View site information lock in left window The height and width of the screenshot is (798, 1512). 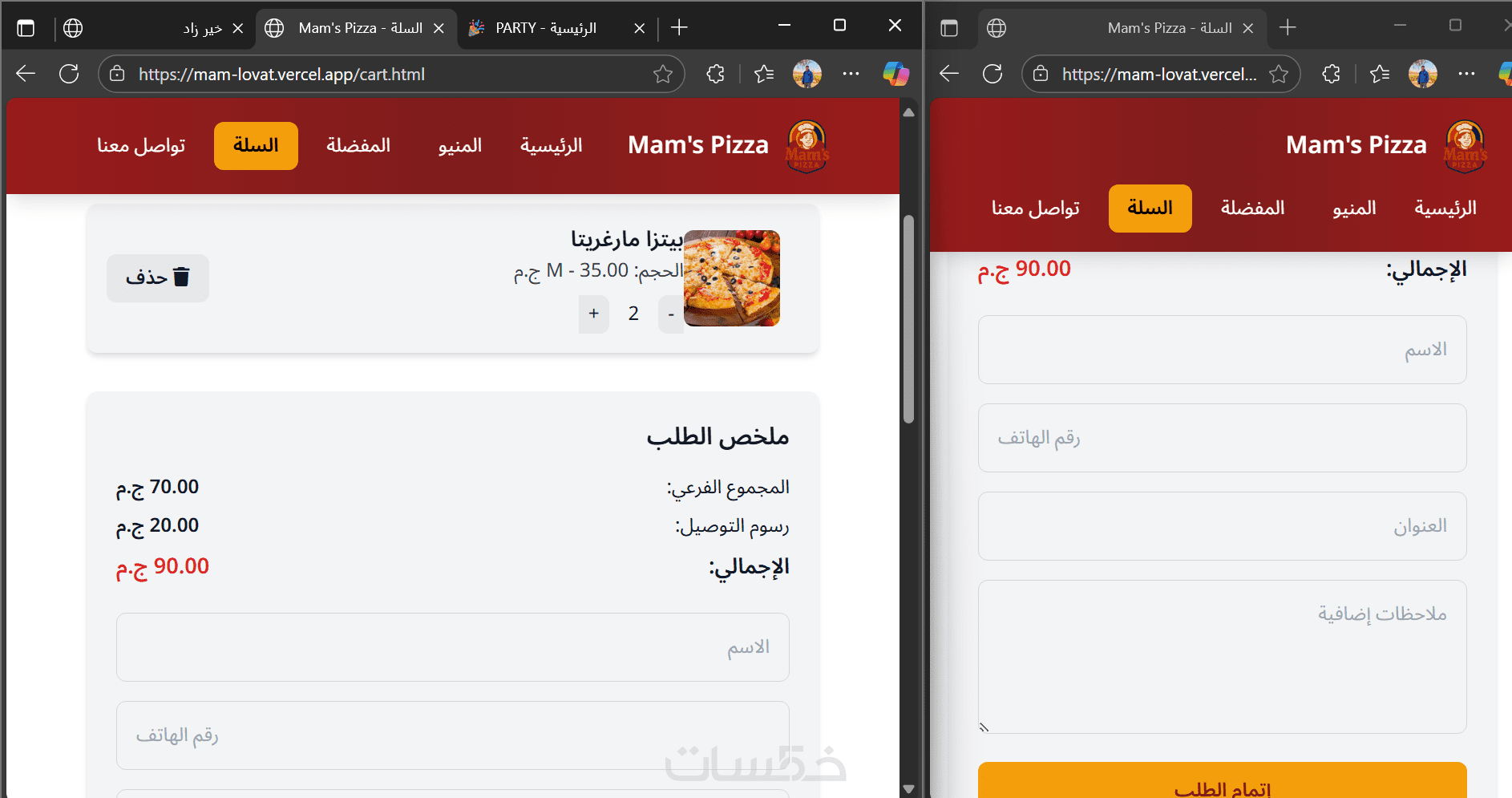point(117,74)
